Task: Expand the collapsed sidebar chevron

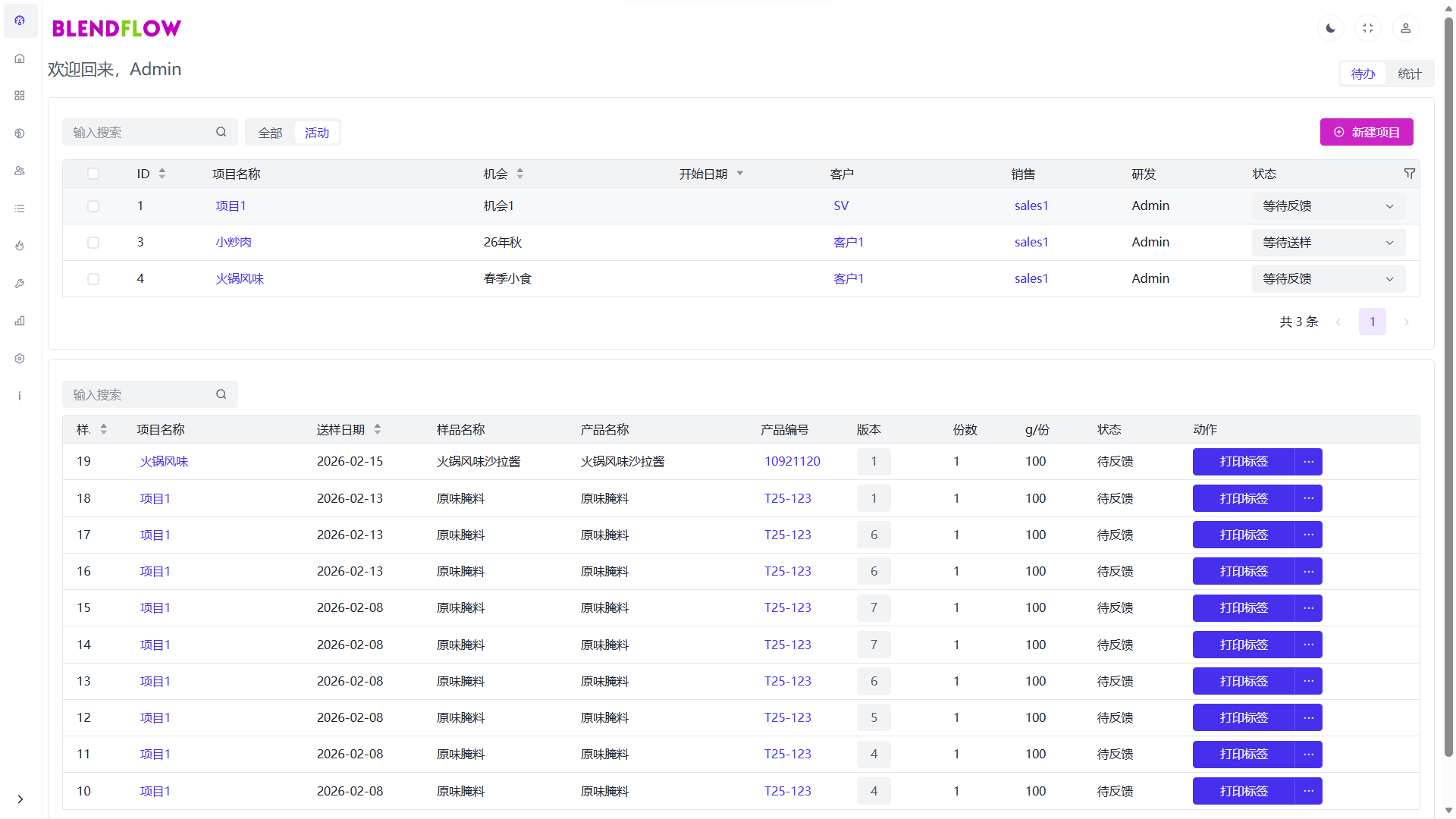Action: (x=20, y=799)
